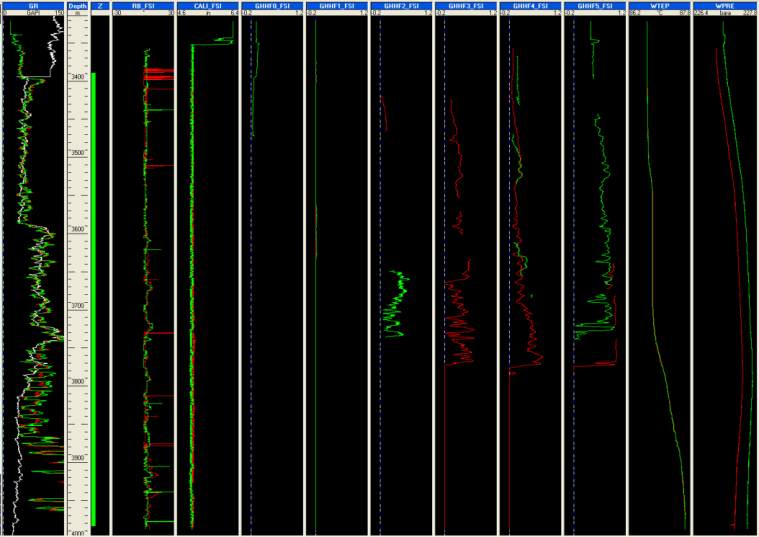Screen dimensions: 759x537
Task: Click the Depth track header
Action: click(78, 5)
